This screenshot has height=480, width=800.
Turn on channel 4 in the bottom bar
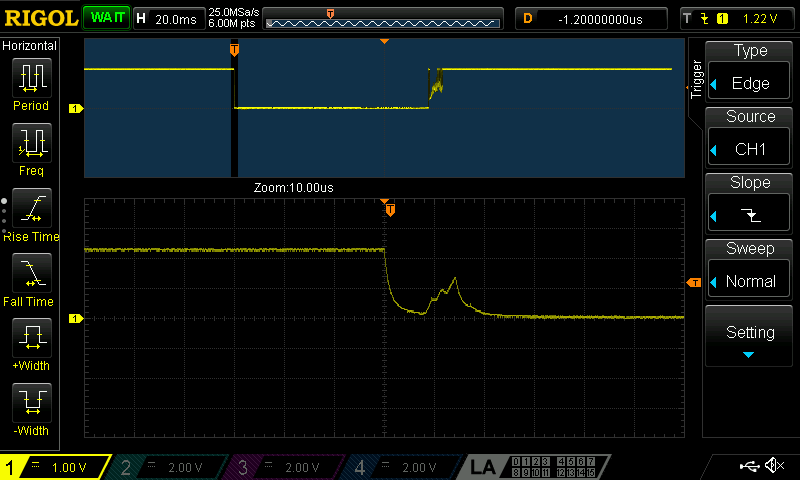400,467
